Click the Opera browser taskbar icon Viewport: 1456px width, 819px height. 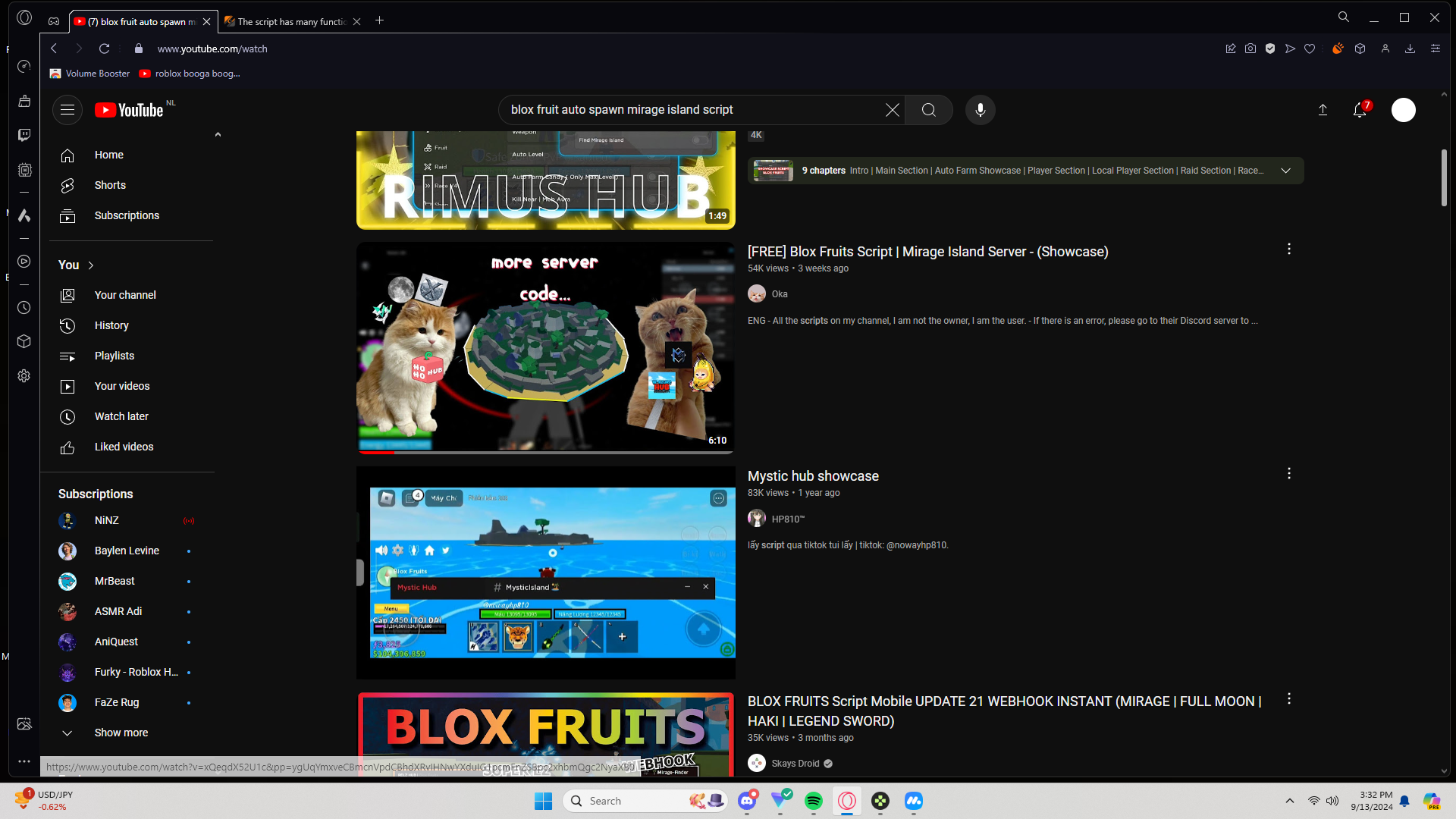[x=847, y=801]
